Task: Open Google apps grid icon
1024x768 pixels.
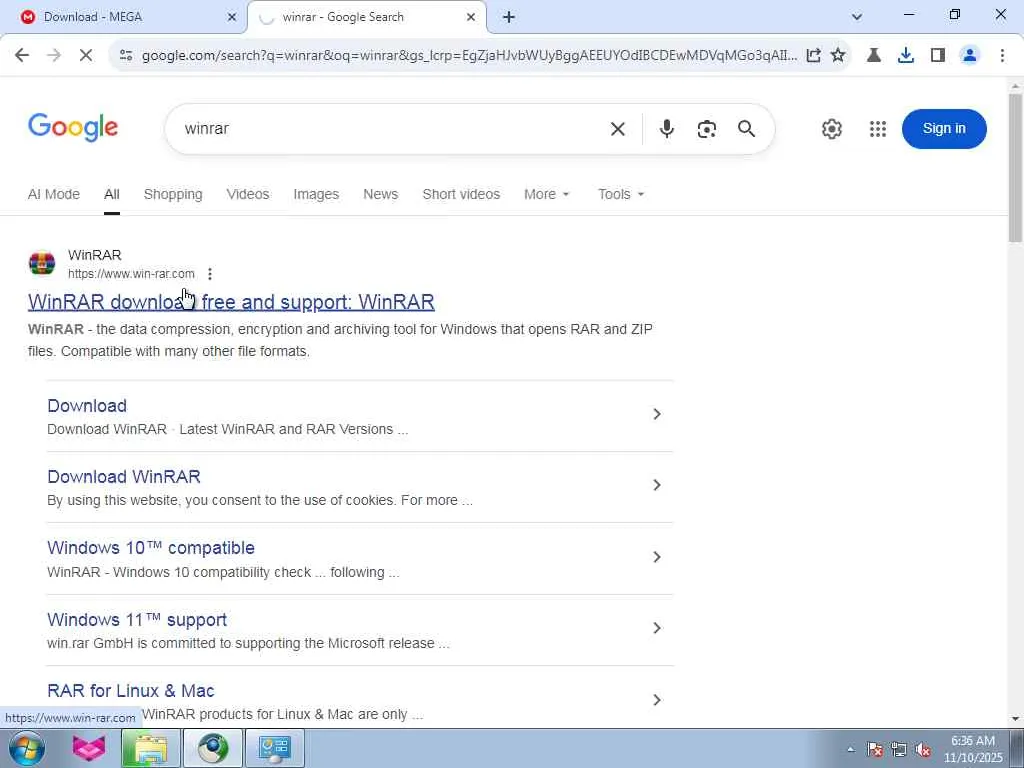Action: coord(878,129)
